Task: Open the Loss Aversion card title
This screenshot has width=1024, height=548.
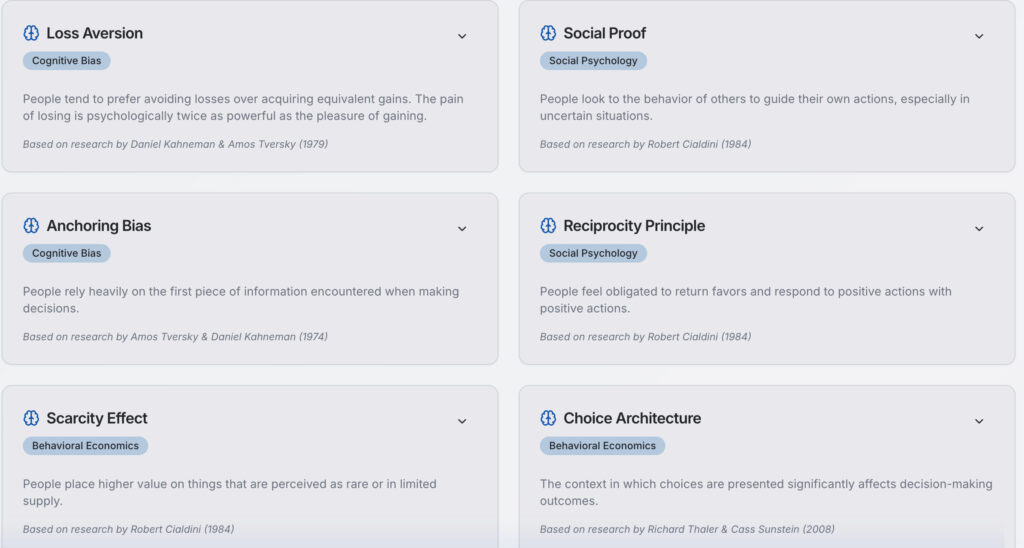Action: pyautogui.click(x=95, y=33)
